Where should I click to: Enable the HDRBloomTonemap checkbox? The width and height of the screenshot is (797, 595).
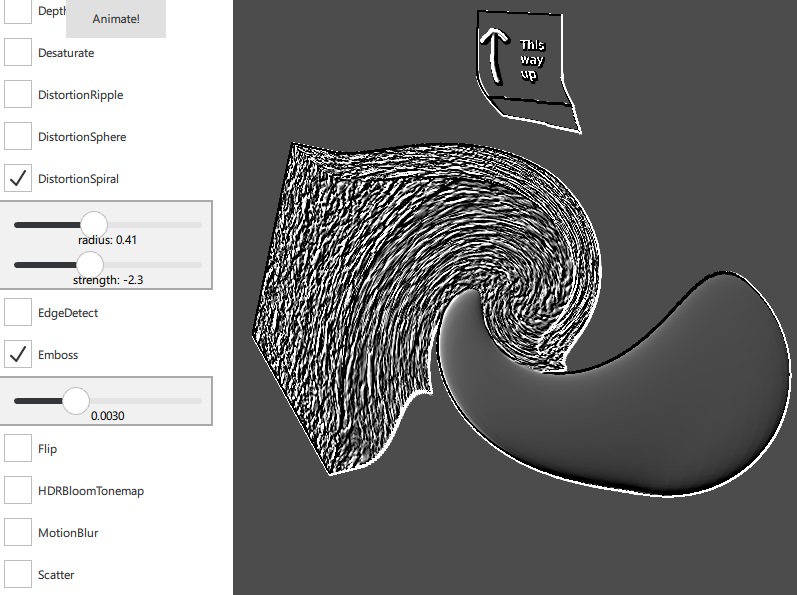(18, 490)
